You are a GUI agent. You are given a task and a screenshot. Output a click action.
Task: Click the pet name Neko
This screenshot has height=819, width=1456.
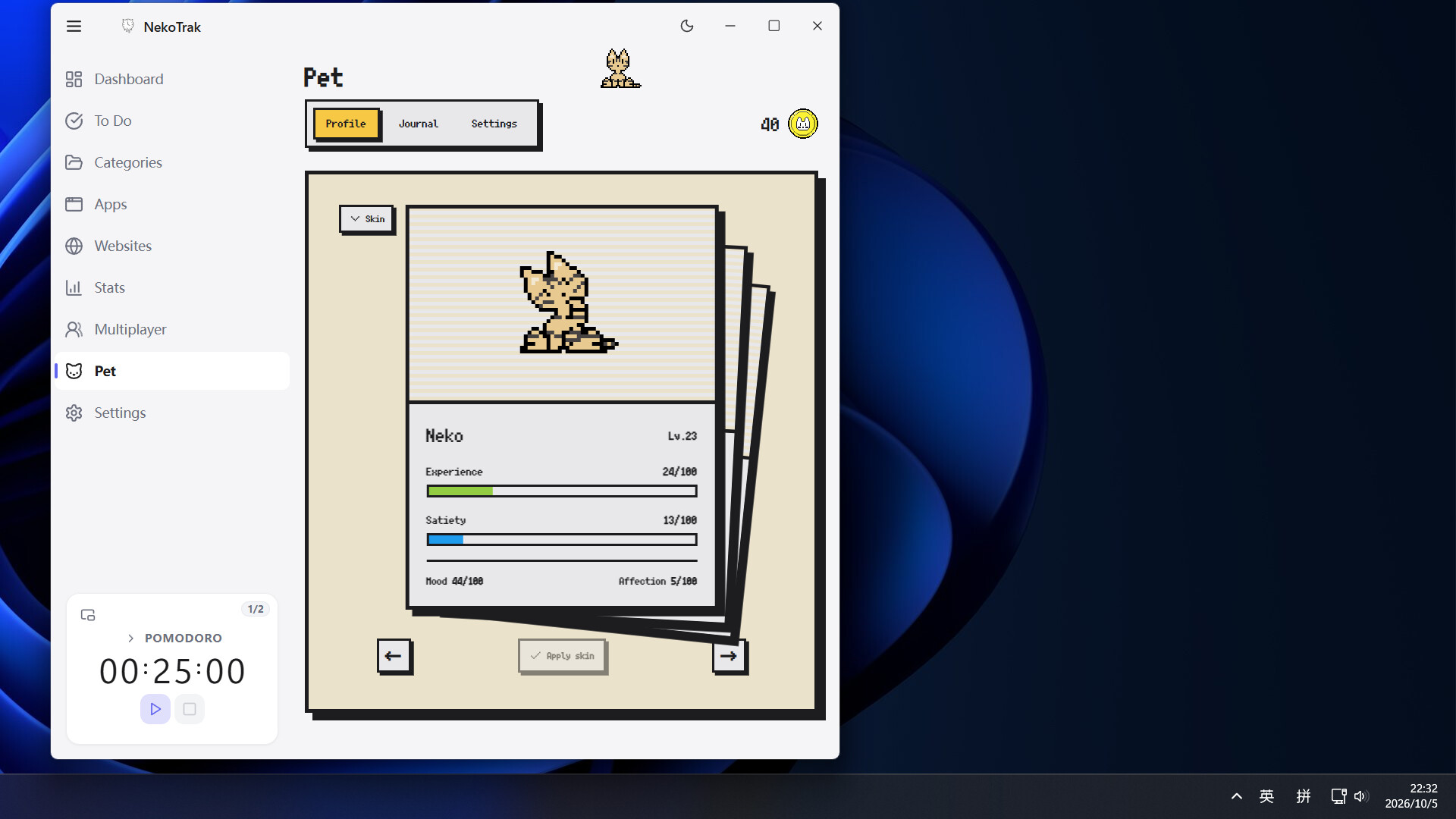pos(444,436)
